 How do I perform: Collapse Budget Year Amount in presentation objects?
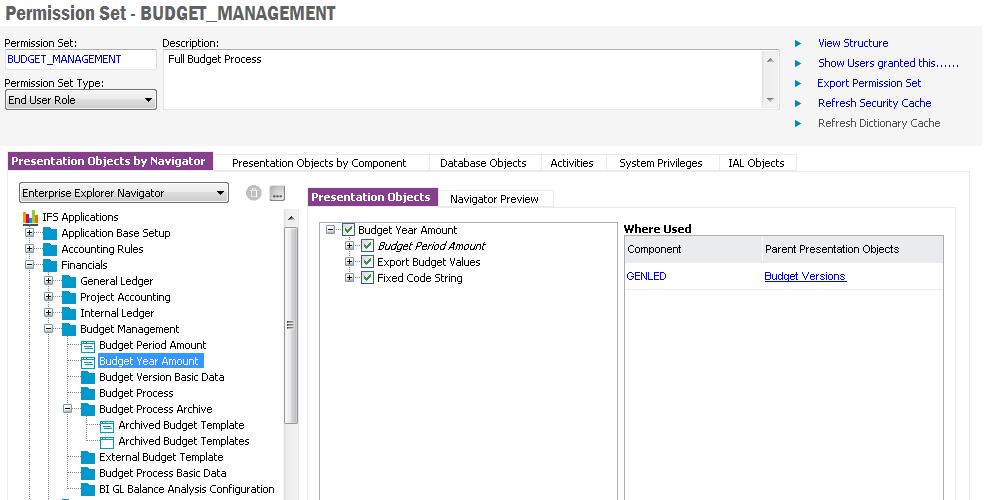pyautogui.click(x=331, y=230)
